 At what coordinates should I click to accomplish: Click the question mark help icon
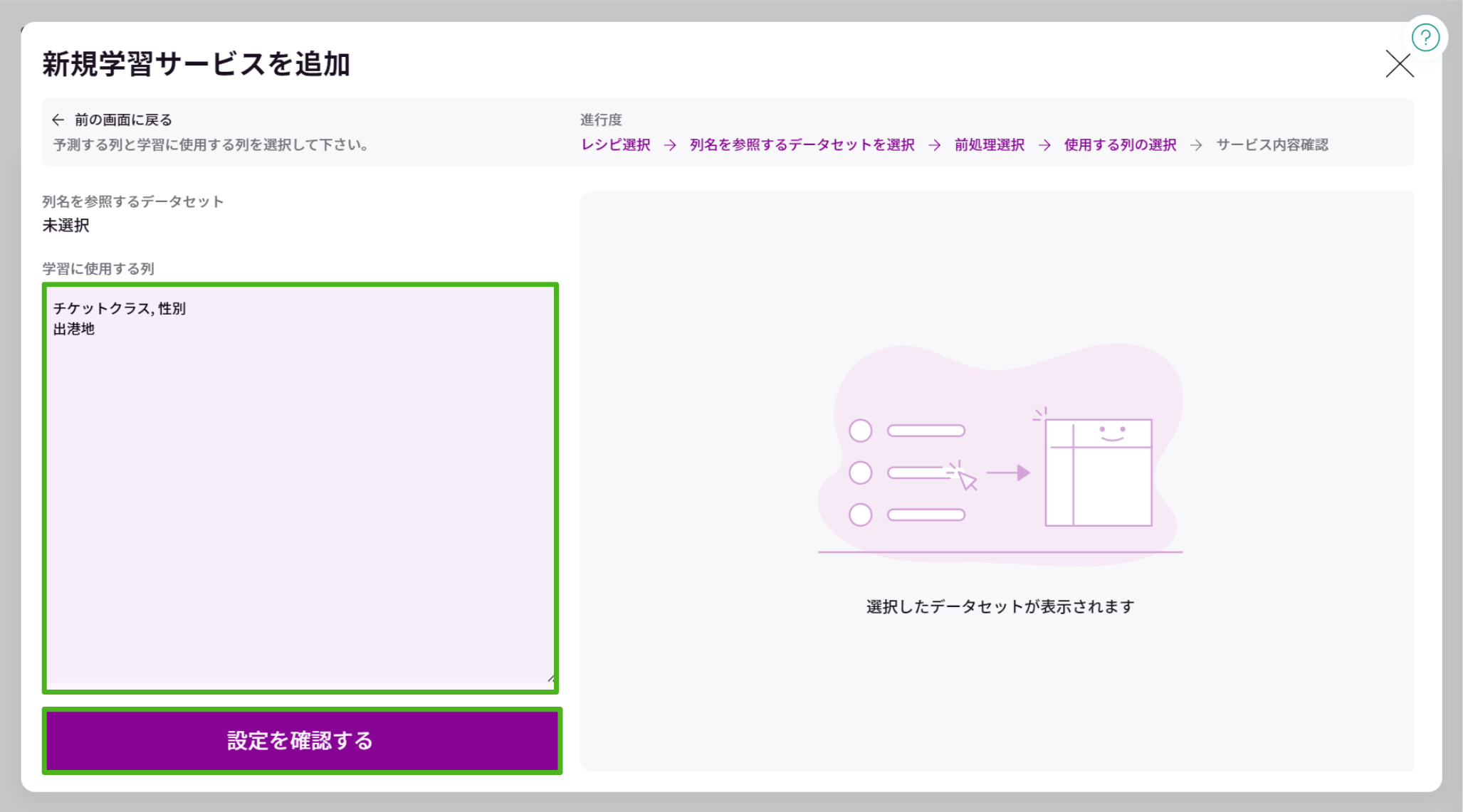[1425, 37]
